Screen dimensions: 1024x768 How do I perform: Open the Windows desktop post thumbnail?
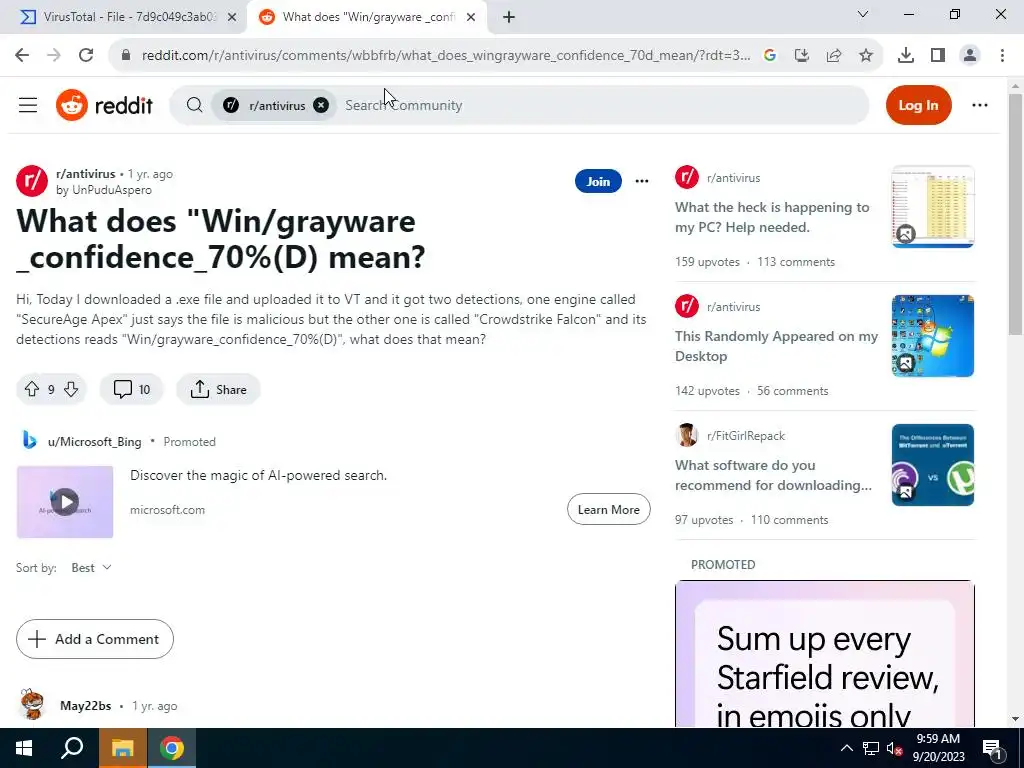coord(933,336)
